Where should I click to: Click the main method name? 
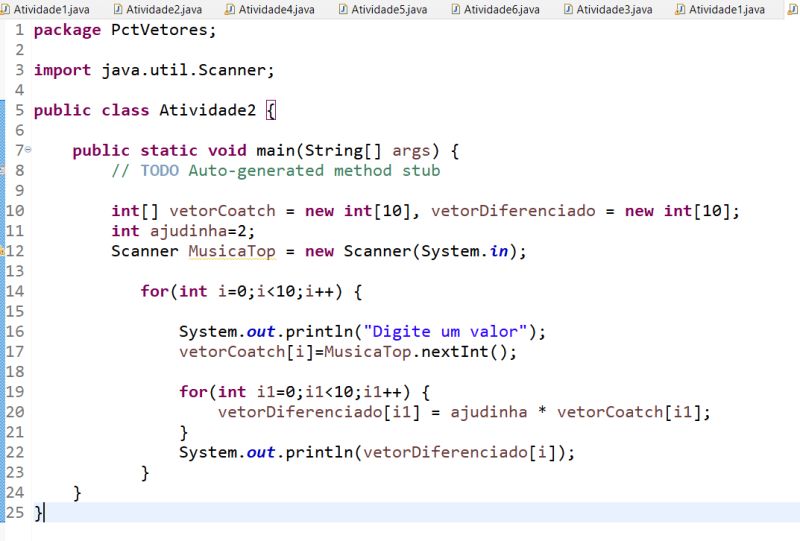276,151
